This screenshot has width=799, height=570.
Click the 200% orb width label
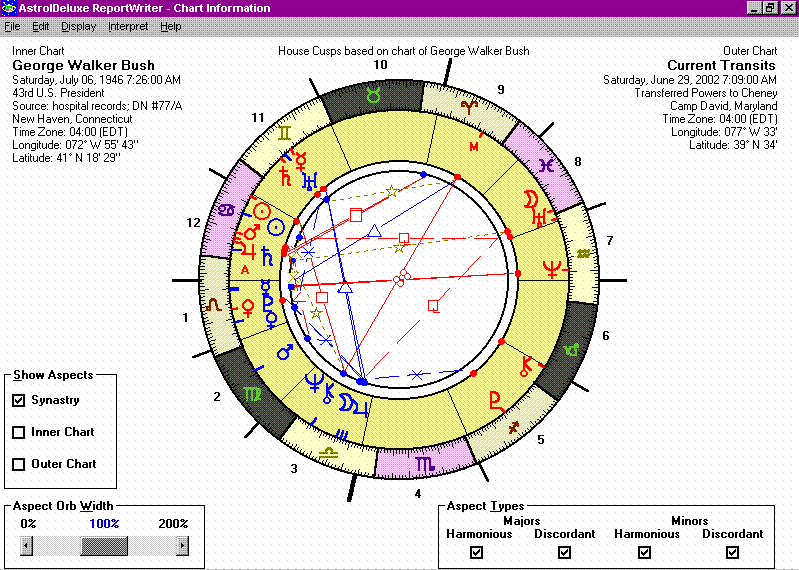click(x=173, y=524)
